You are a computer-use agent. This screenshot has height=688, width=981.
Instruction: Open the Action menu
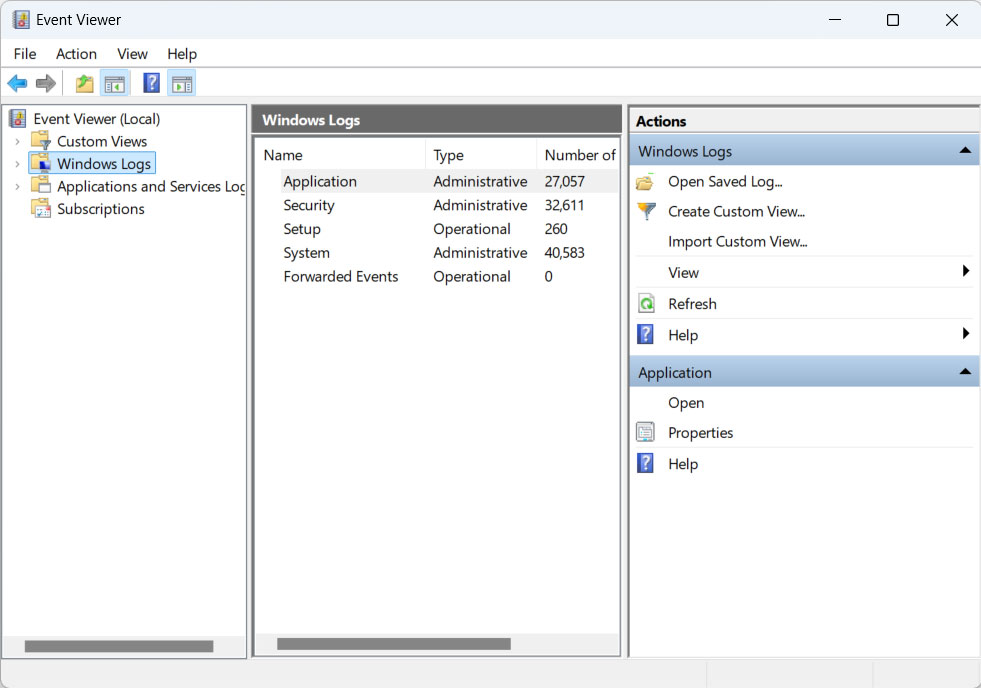(x=76, y=54)
